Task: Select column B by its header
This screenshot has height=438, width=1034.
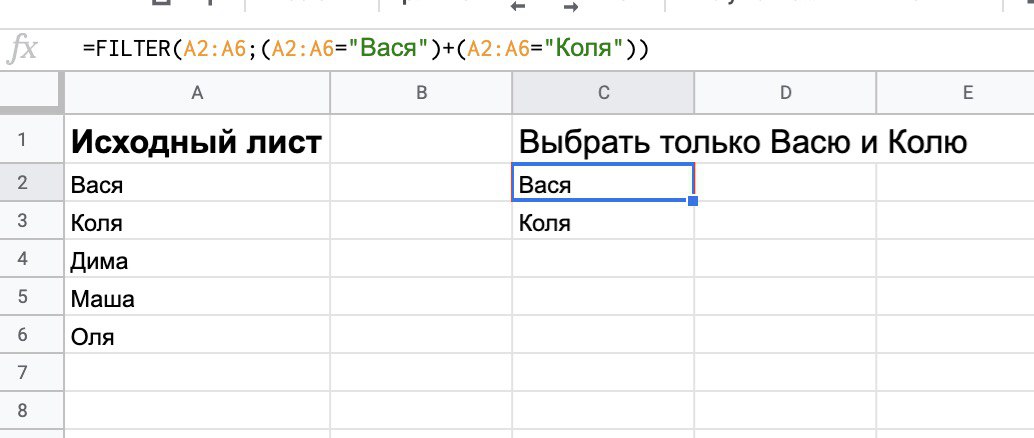Action: click(421, 93)
